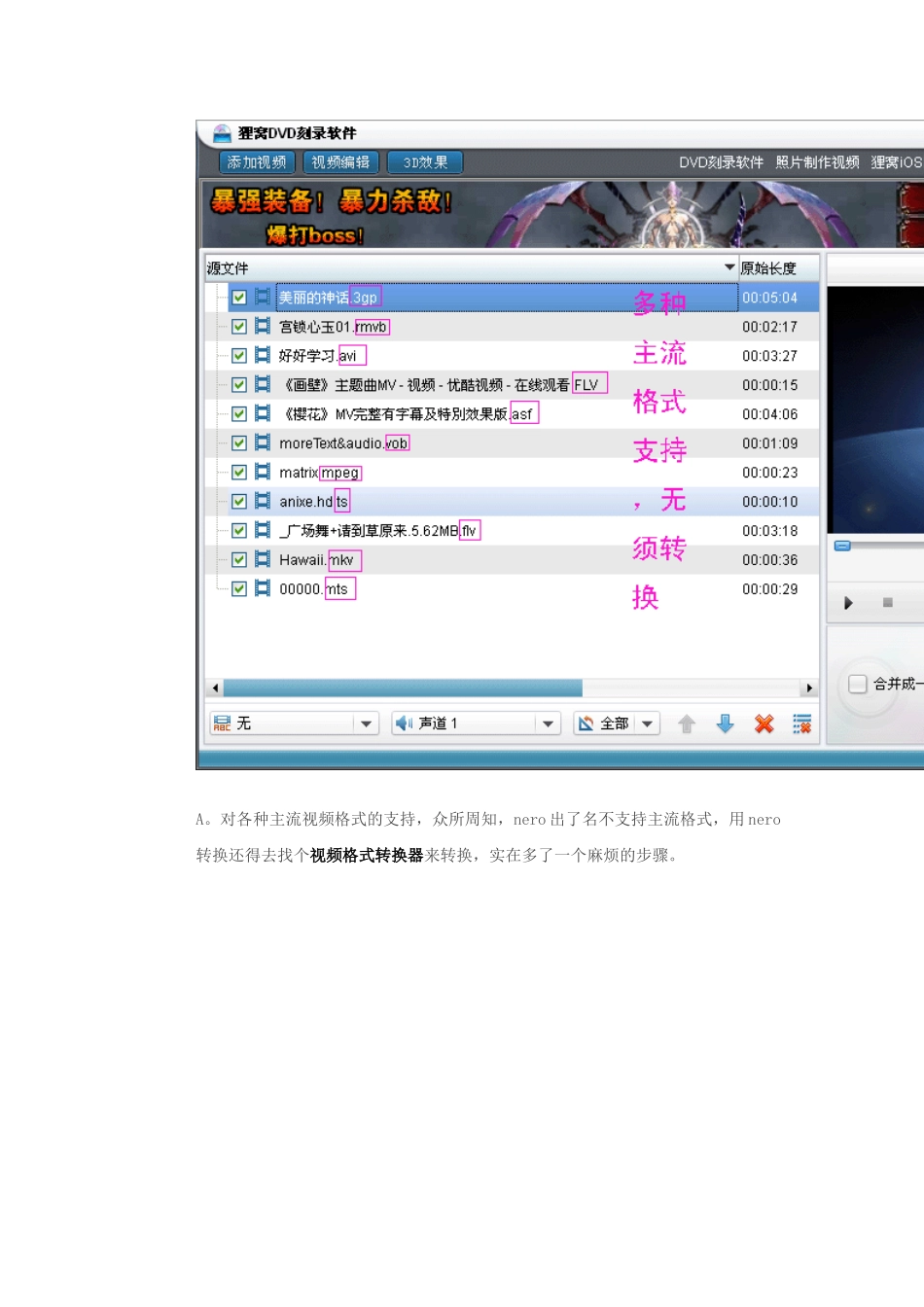924x1307 pixels.
Task: Switch to the 3D效果 tab
Action: (x=425, y=162)
